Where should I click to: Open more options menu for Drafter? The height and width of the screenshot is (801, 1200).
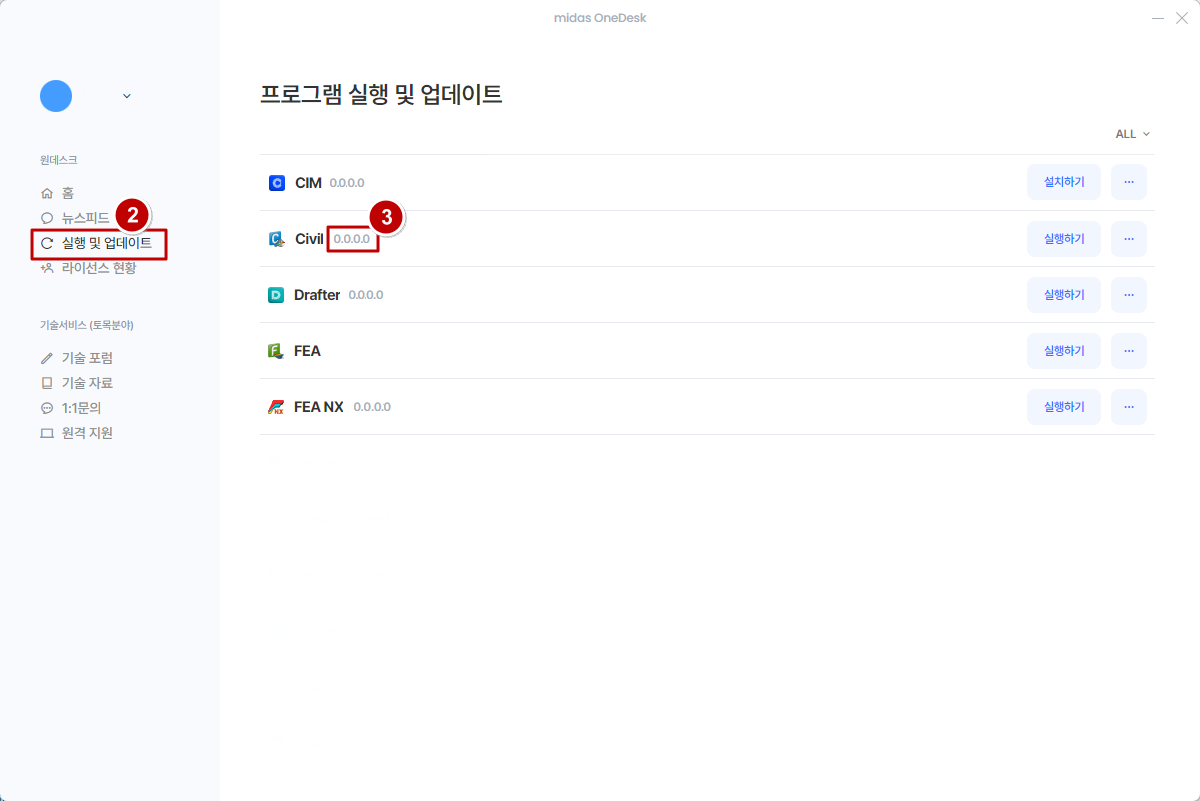tap(1129, 295)
